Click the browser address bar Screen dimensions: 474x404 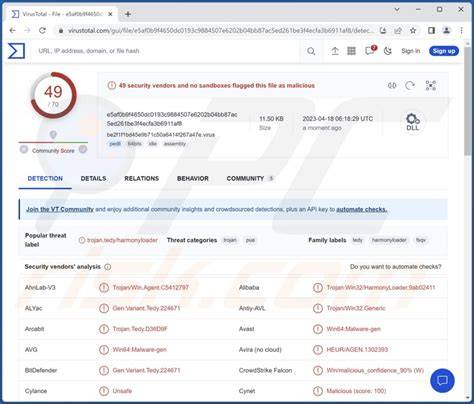(x=220, y=31)
